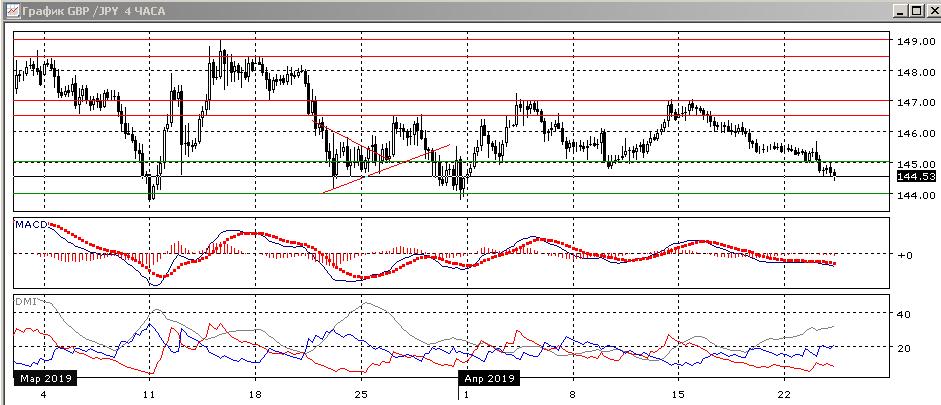
Task: Minimize the GBP/JPY chart window
Action: (x=900, y=10)
